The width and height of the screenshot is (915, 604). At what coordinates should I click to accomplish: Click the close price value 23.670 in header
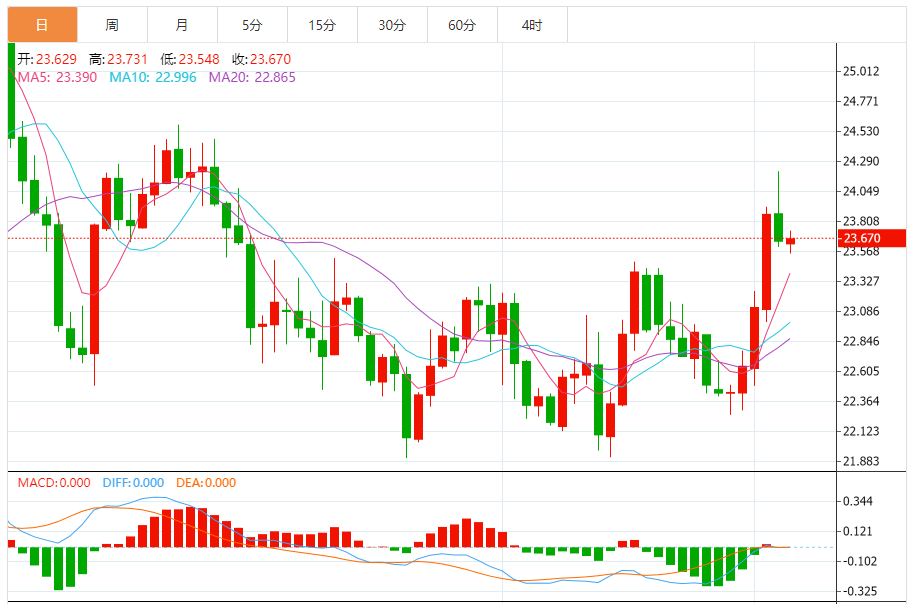click(270, 60)
